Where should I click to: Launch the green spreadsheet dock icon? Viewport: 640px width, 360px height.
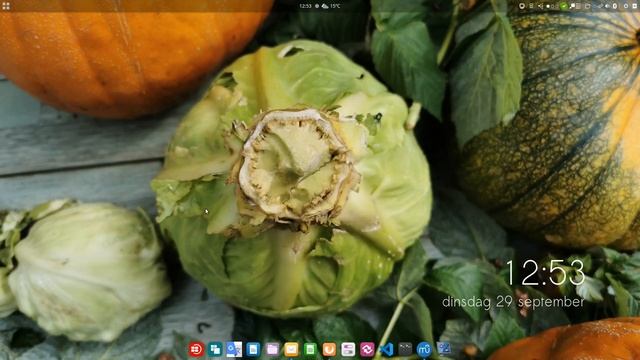point(310,349)
